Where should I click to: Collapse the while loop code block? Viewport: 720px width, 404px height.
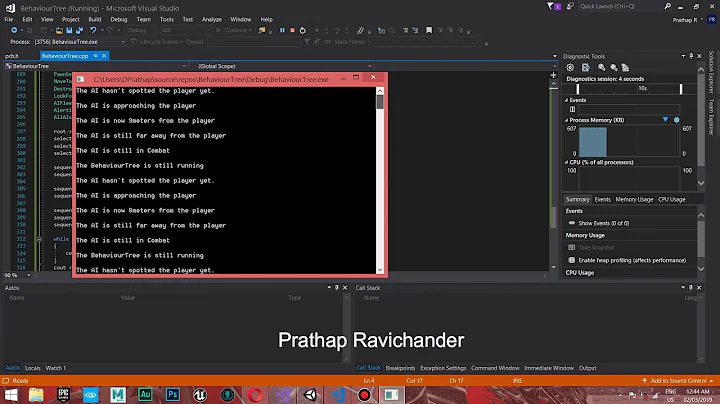39,239
